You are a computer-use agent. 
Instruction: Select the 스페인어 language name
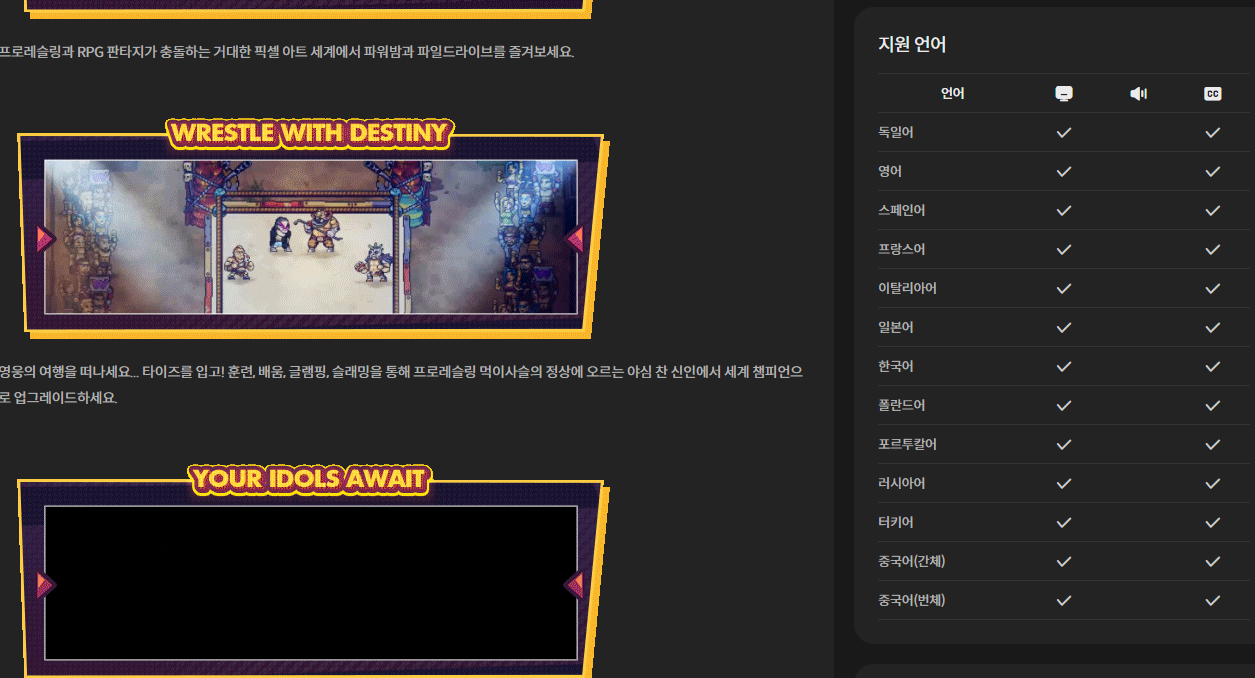(902, 210)
